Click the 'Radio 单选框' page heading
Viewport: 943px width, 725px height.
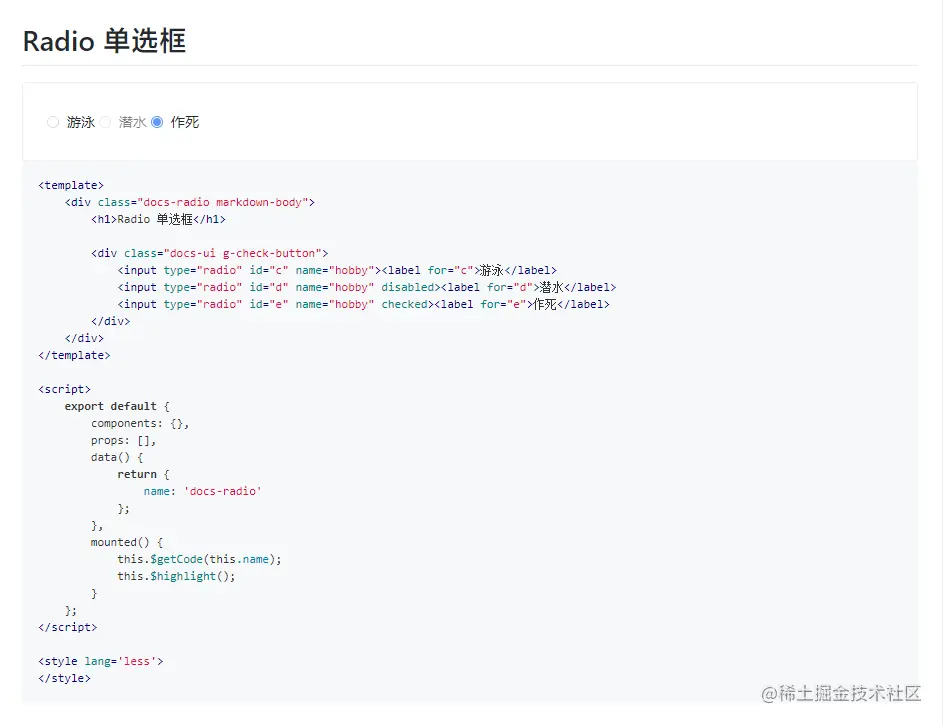(104, 41)
